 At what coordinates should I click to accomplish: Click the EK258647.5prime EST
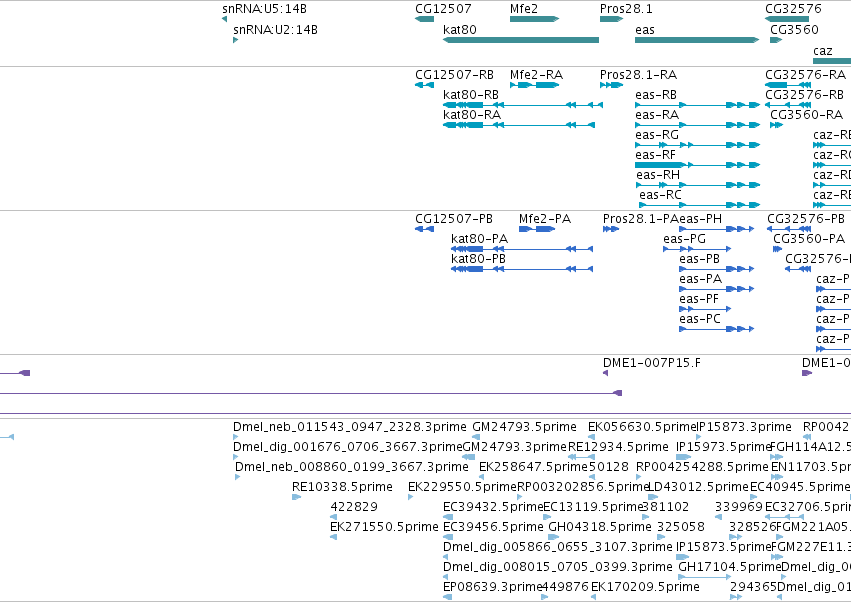tap(481, 477)
